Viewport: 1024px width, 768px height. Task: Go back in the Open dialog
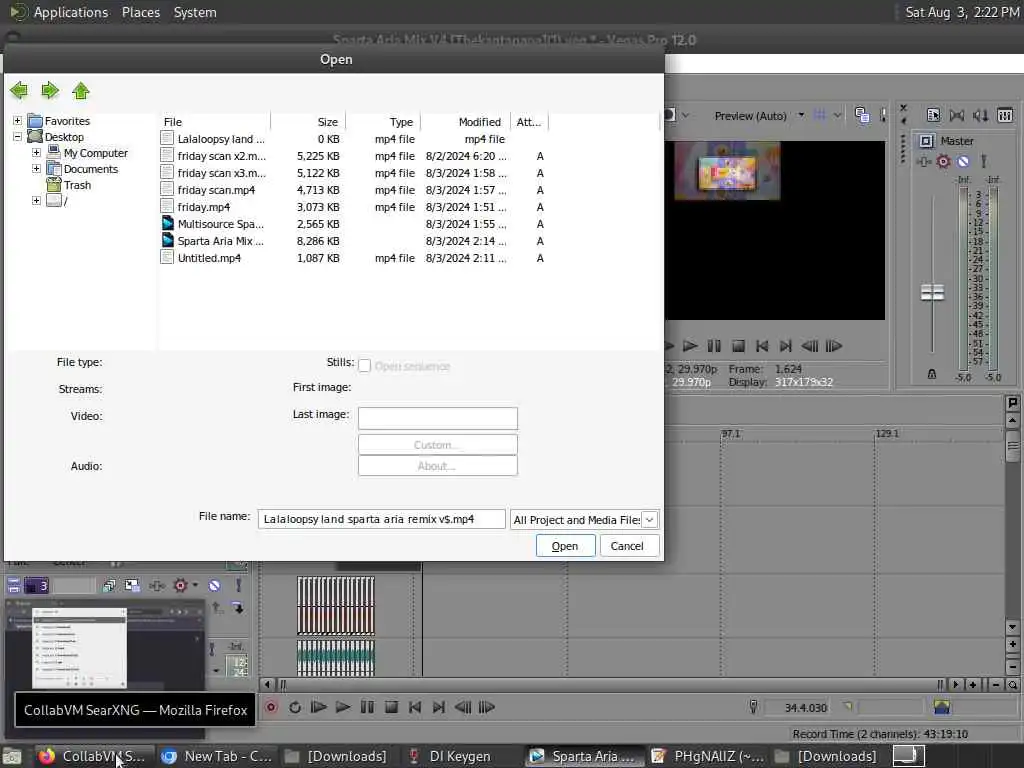point(19,90)
